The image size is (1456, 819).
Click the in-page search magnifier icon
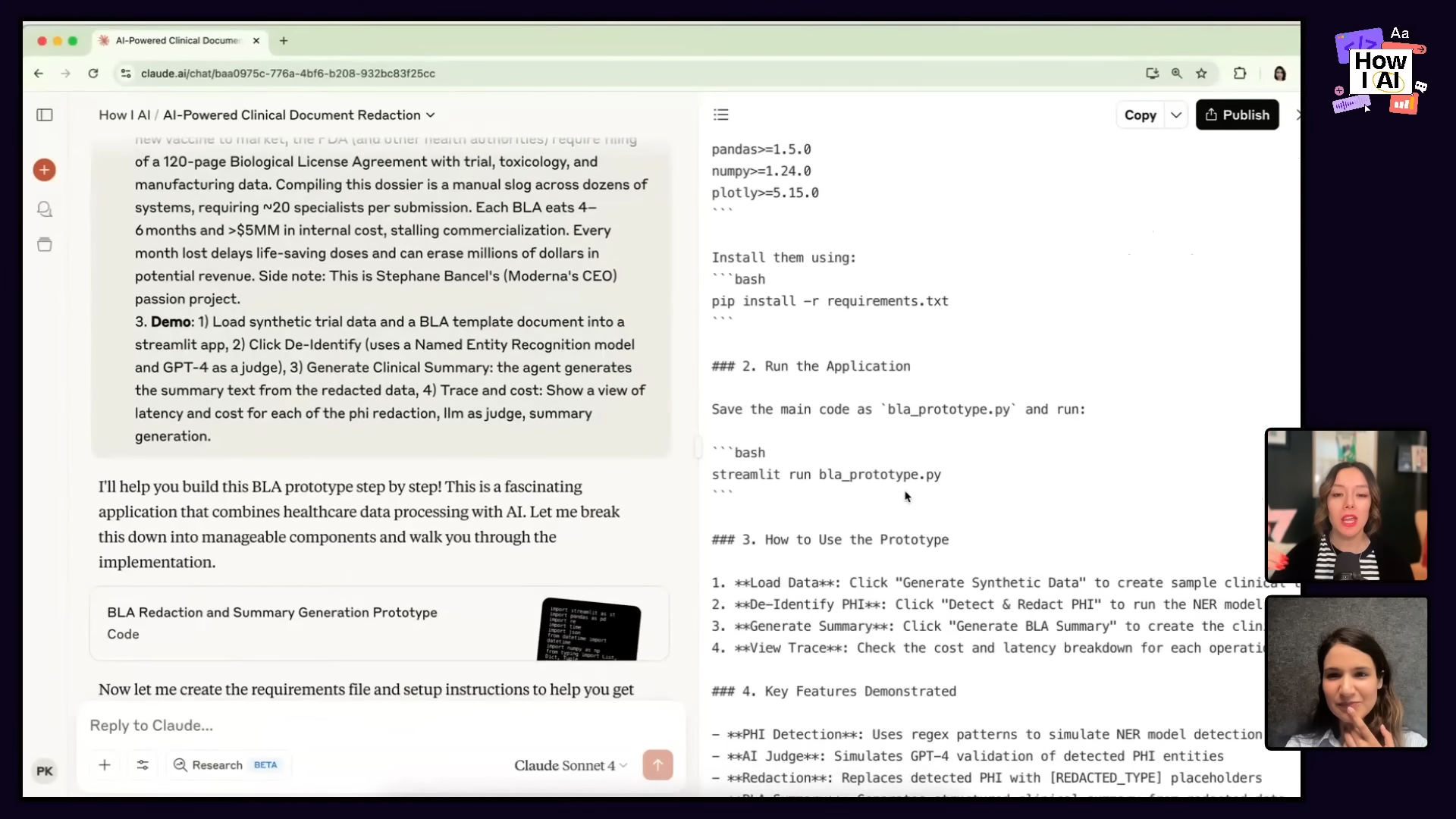tap(1176, 73)
